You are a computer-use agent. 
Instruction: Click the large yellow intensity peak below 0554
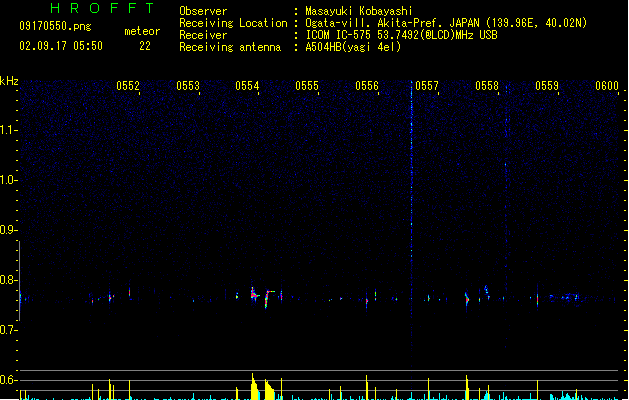(x=254, y=387)
